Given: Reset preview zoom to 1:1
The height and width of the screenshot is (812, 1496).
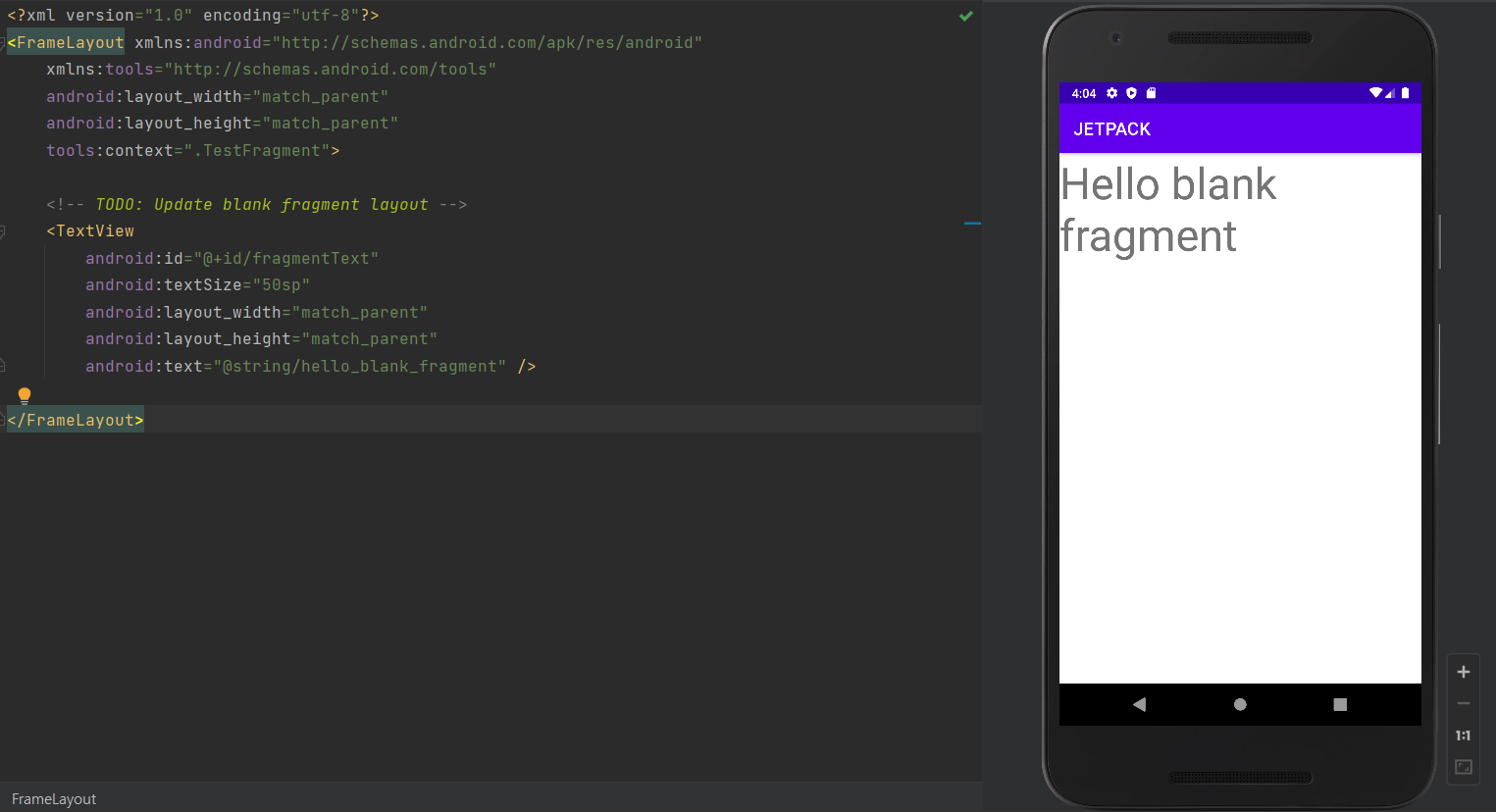Looking at the screenshot, I should pyautogui.click(x=1464, y=736).
